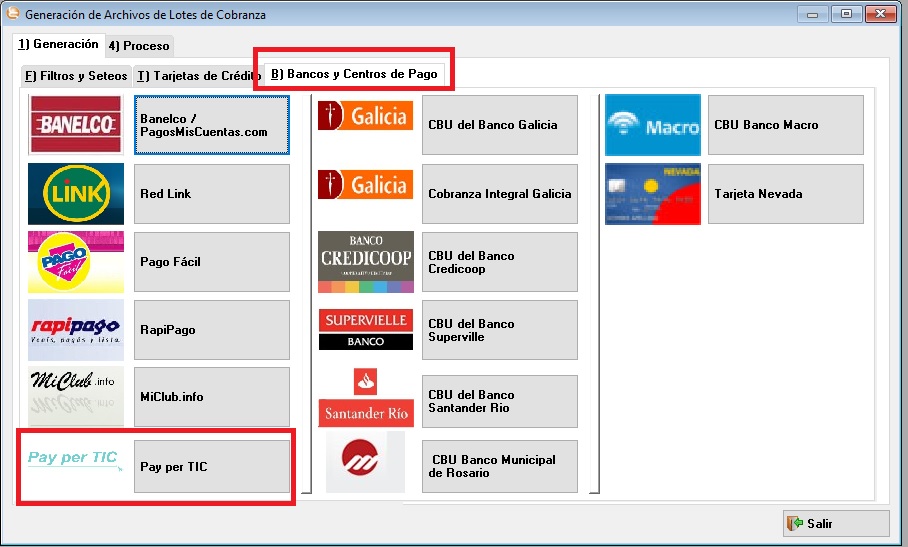This screenshot has height=547, width=908.
Task: Click Cobranza Integral Galicia button
Action: click(499, 193)
